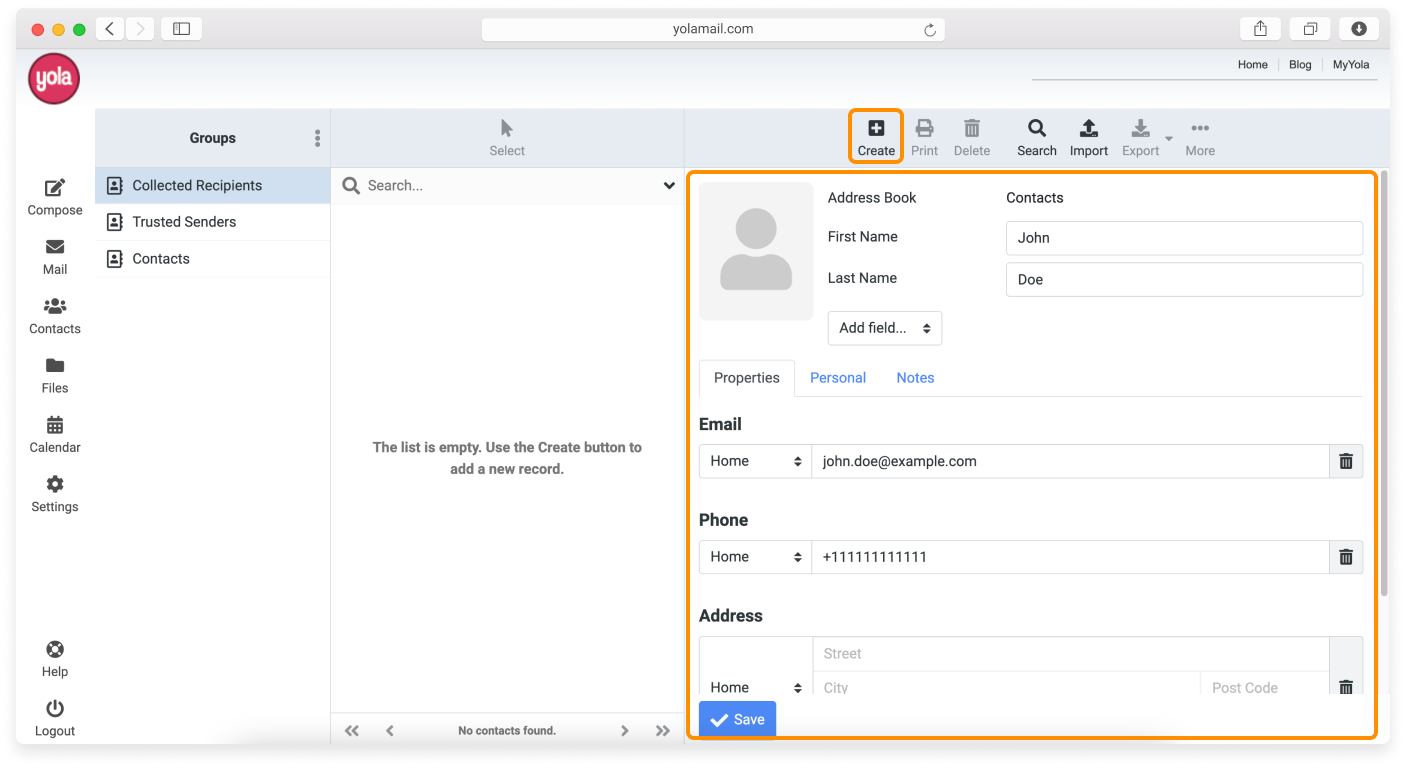The height and width of the screenshot is (768, 1406).
Task: Open the Notes tab
Action: tap(914, 377)
